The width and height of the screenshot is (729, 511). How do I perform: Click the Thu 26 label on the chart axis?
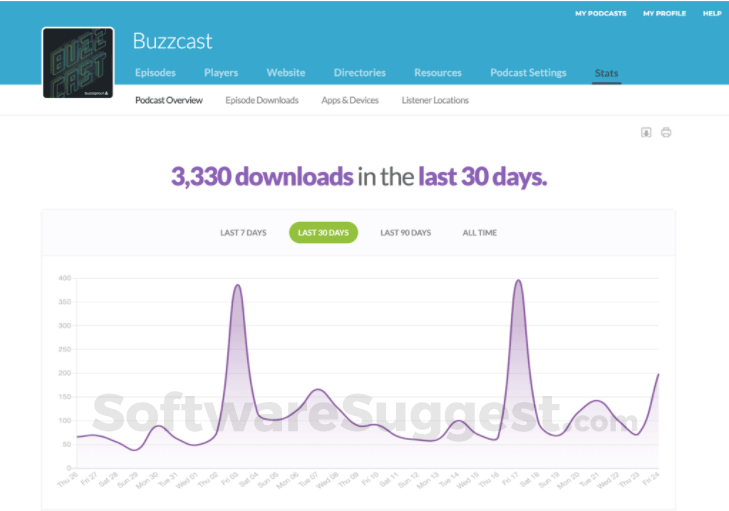pyautogui.click(x=67, y=479)
